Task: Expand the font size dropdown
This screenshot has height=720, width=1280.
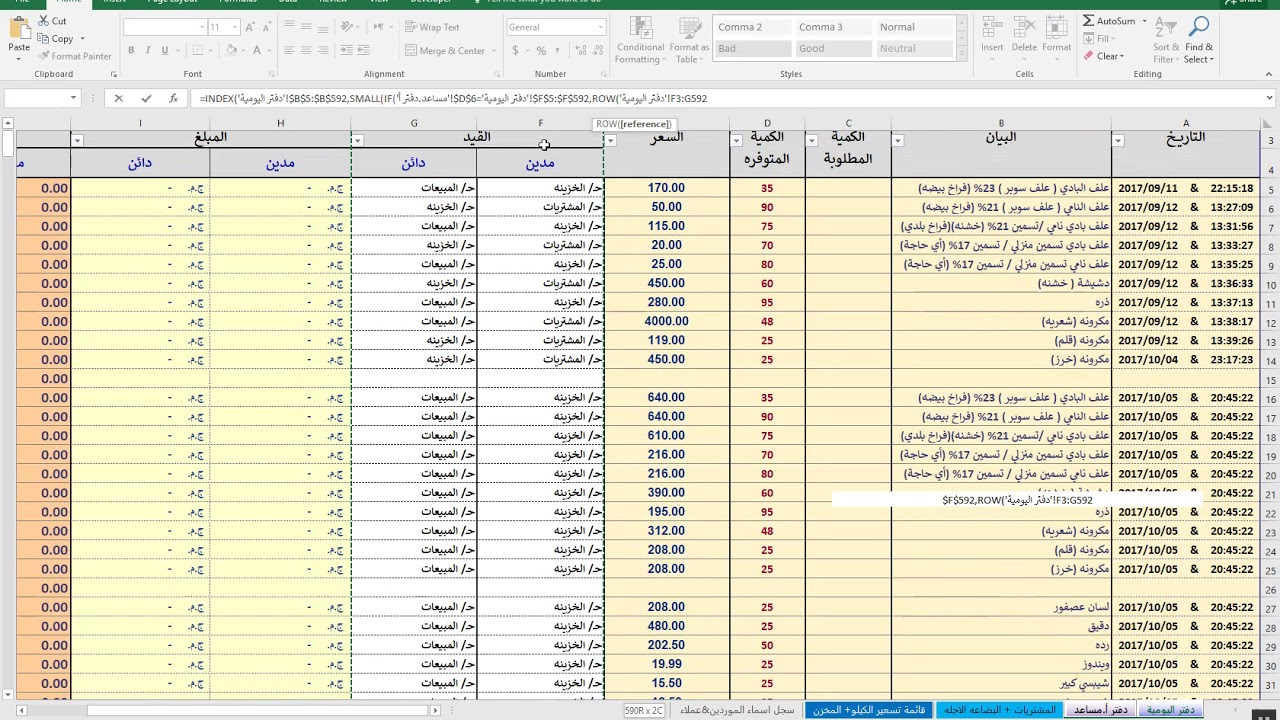Action: pyautogui.click(x=233, y=27)
